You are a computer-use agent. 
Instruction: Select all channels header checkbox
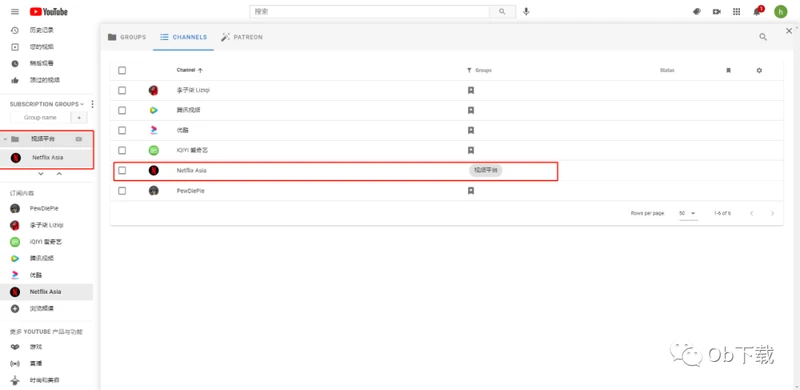[x=122, y=70]
